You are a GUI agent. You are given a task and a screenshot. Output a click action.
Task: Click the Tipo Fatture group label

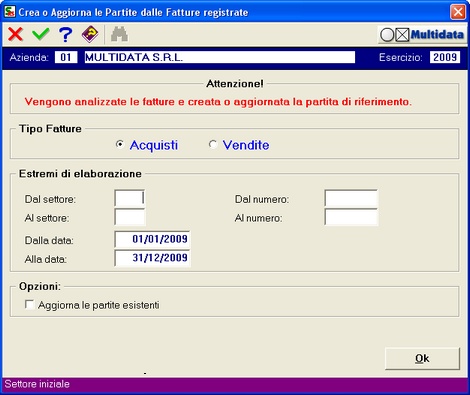pyautogui.click(x=50, y=129)
